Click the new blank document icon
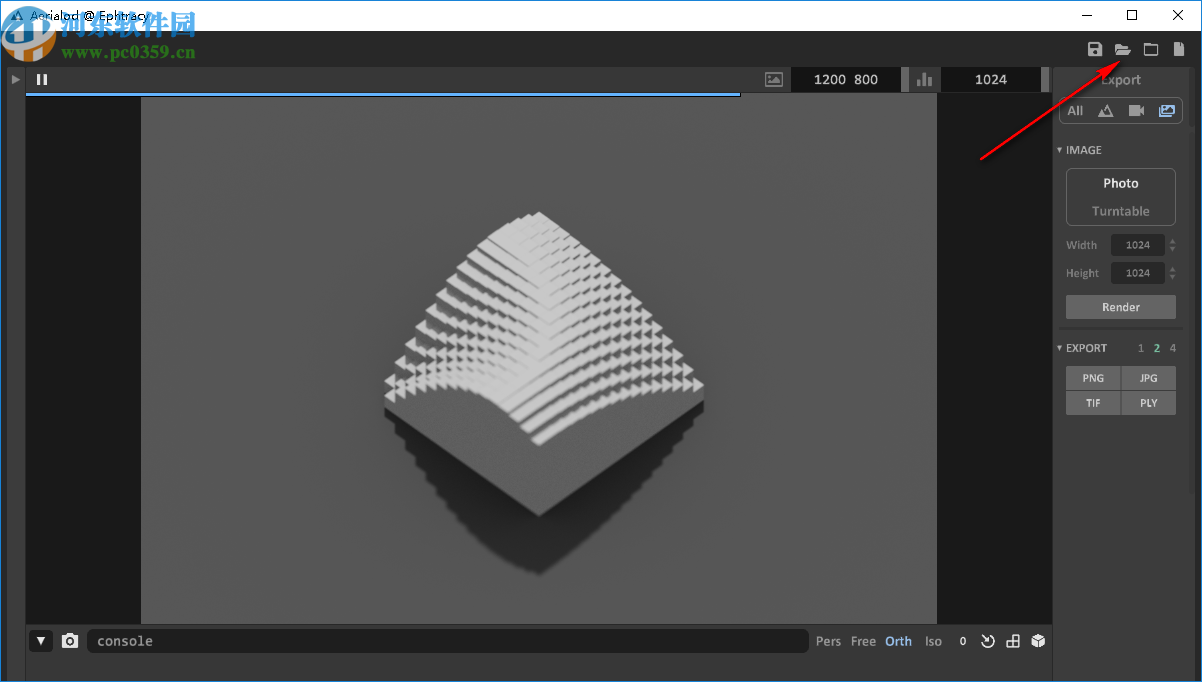Viewport: 1202px width, 682px height. 1179,50
